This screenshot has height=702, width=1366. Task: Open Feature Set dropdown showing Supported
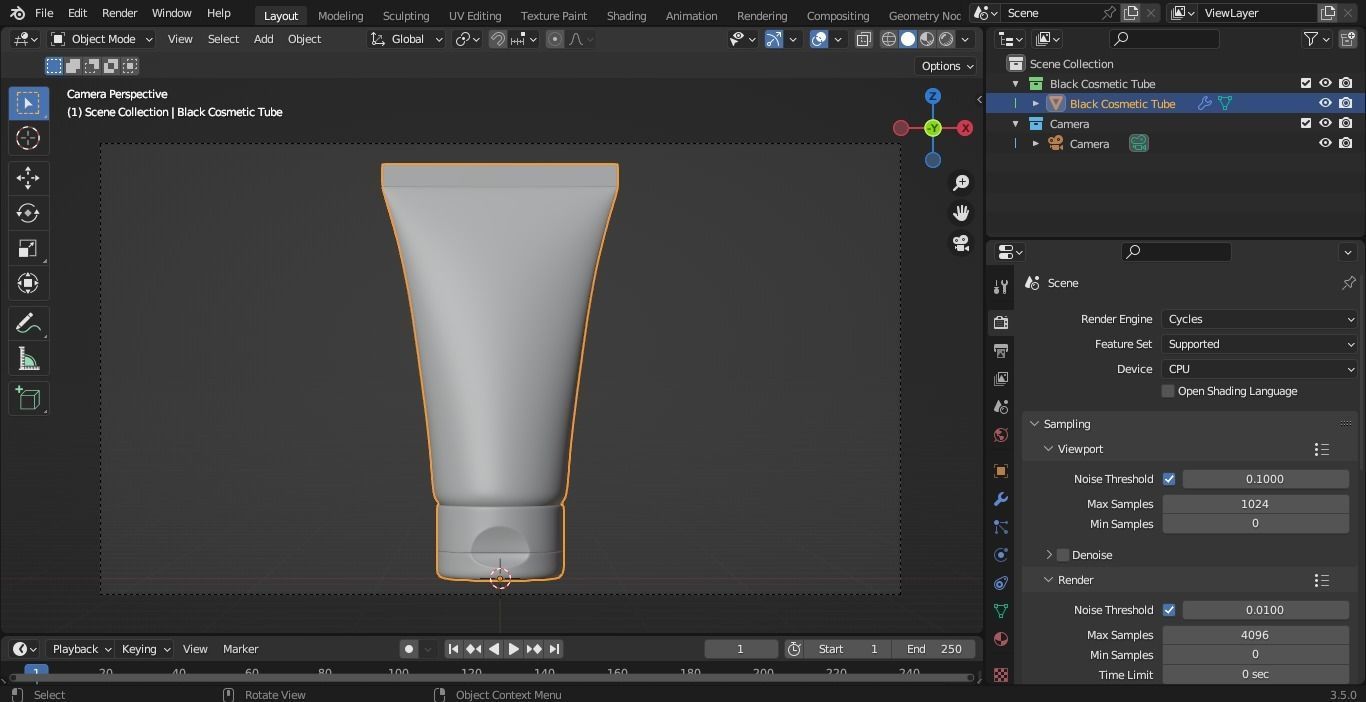tap(1260, 344)
